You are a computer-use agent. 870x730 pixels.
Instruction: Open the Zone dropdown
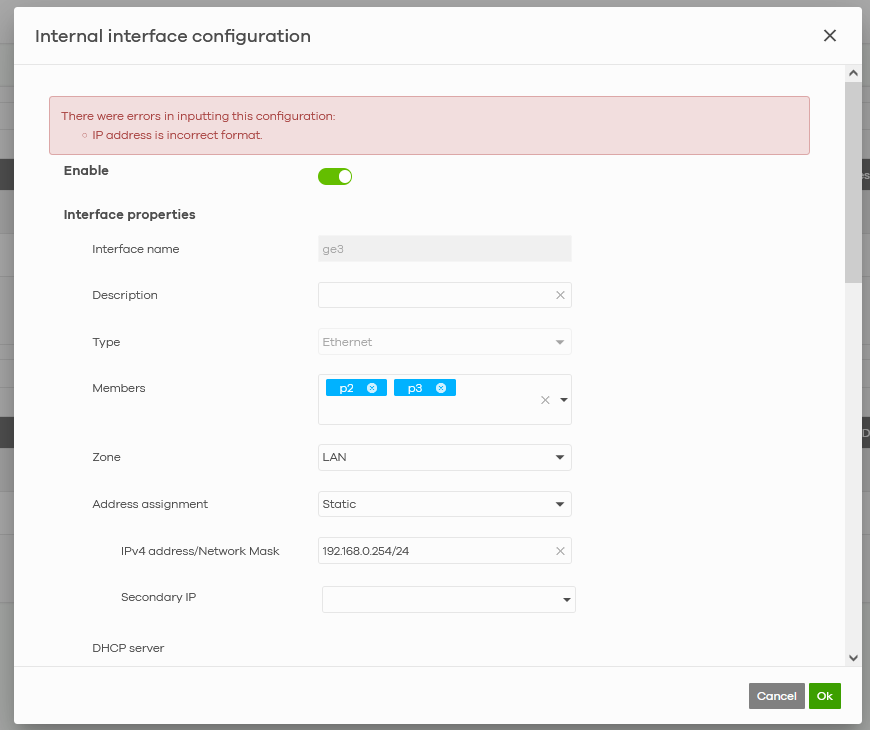[x=445, y=457]
